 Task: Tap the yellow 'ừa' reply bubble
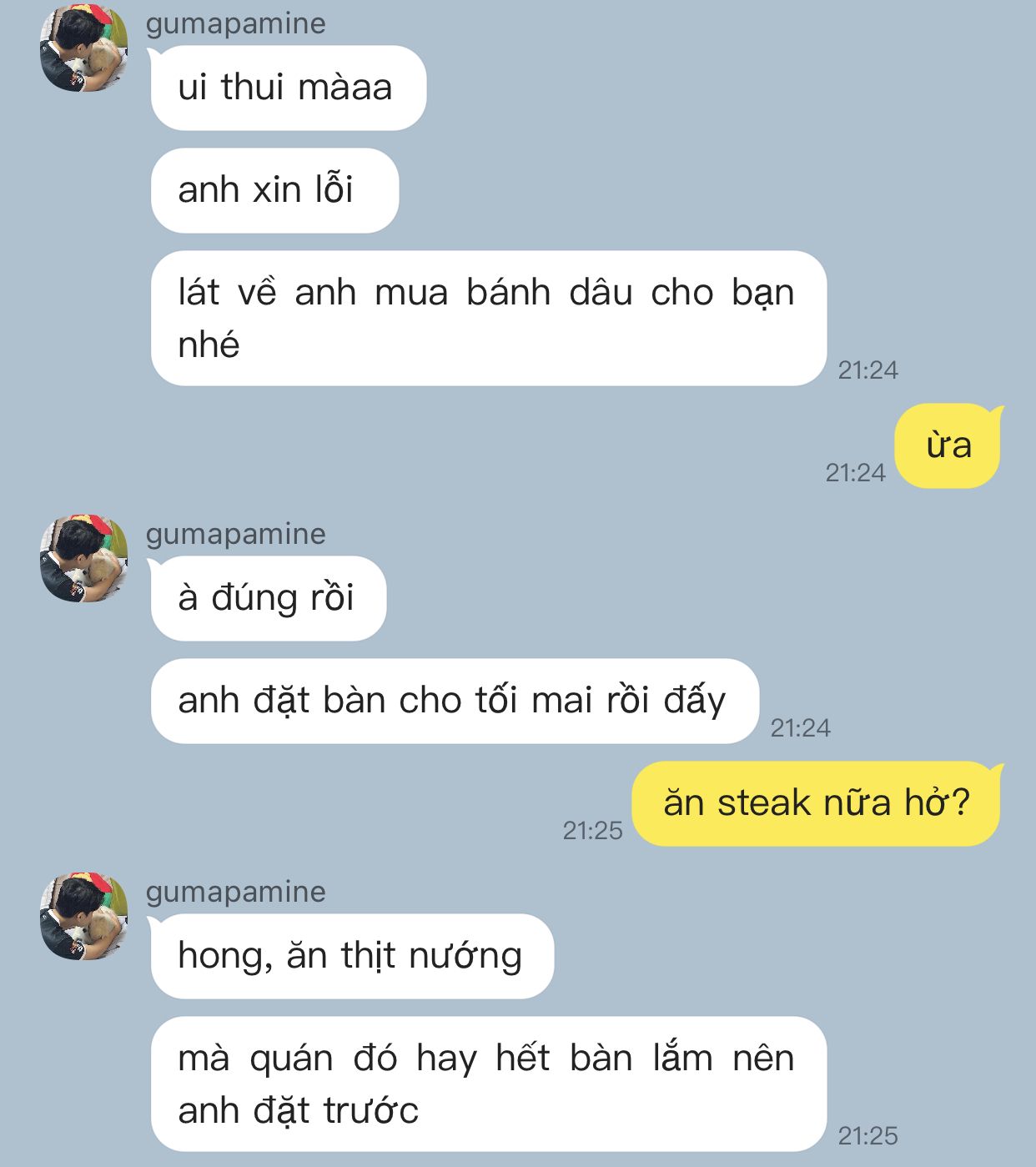(x=948, y=445)
